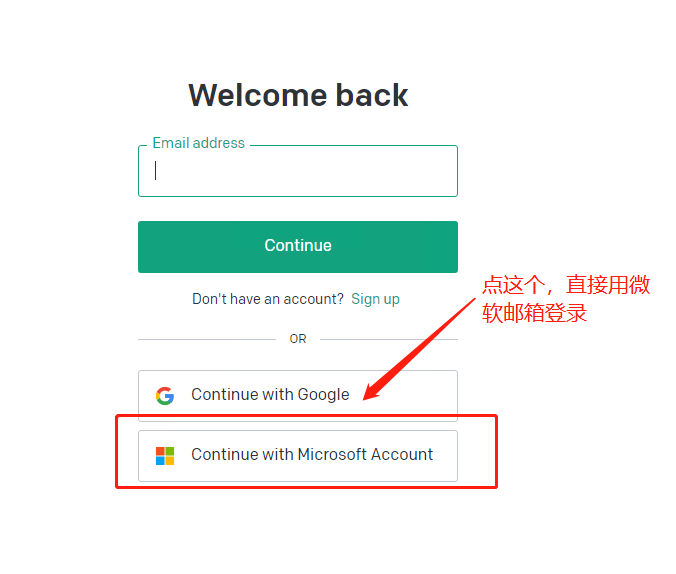The image size is (676, 574).
Task: Click the red Chinese annotation text
Action: tap(565, 298)
